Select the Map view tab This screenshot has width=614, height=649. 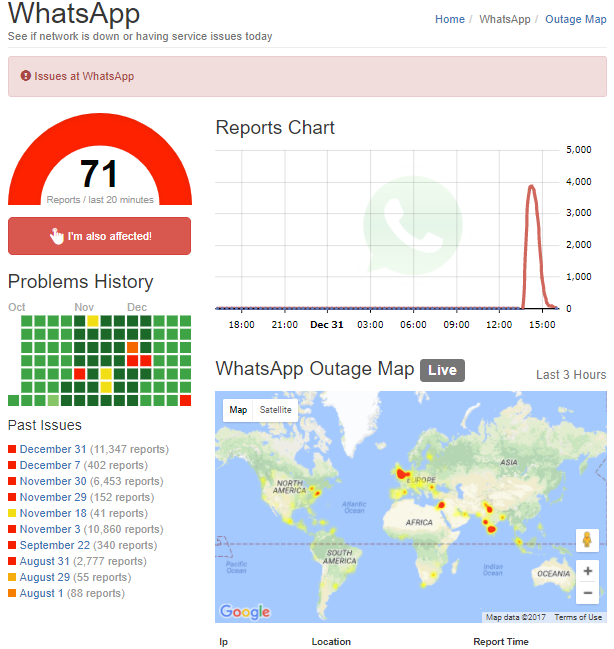pyautogui.click(x=238, y=410)
